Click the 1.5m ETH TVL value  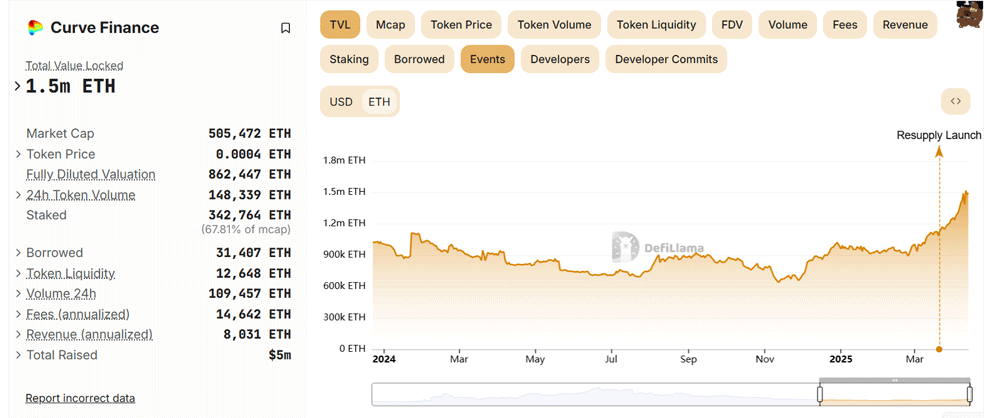tap(70, 87)
